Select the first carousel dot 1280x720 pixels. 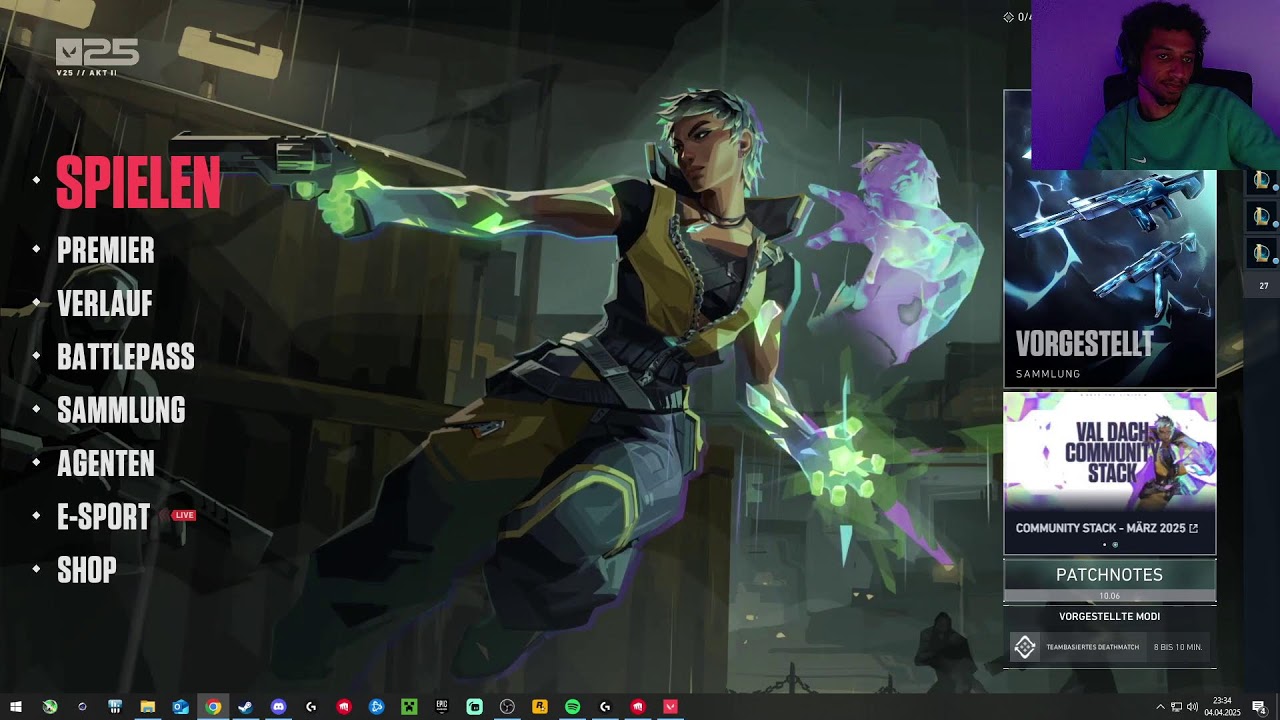tap(1105, 545)
